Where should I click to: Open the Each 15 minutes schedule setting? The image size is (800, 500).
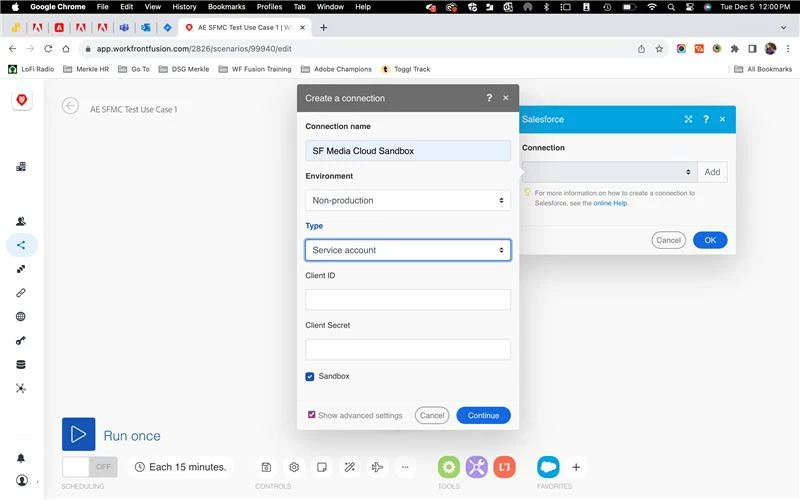(x=180, y=467)
